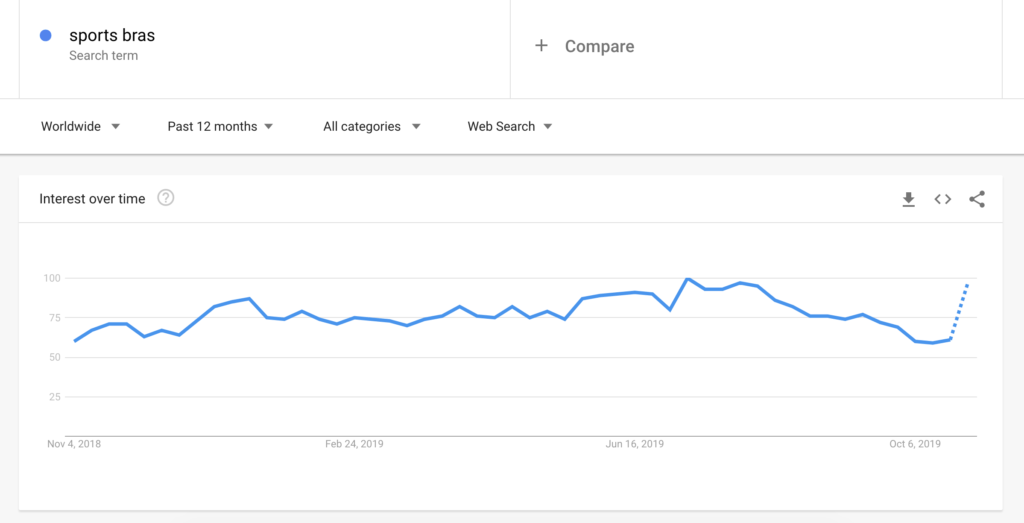Click the Compare button
The width and height of the screenshot is (1024, 523).
pos(599,46)
